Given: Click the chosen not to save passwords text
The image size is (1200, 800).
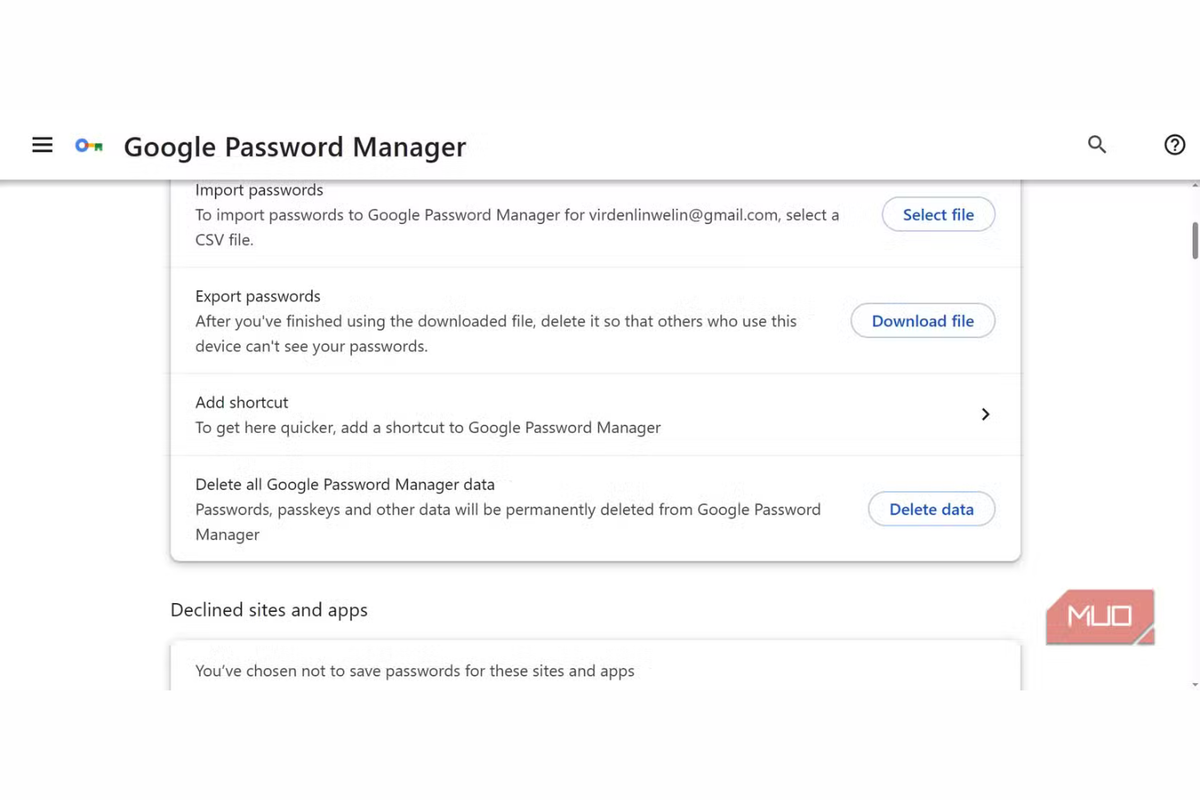Looking at the screenshot, I should (415, 671).
